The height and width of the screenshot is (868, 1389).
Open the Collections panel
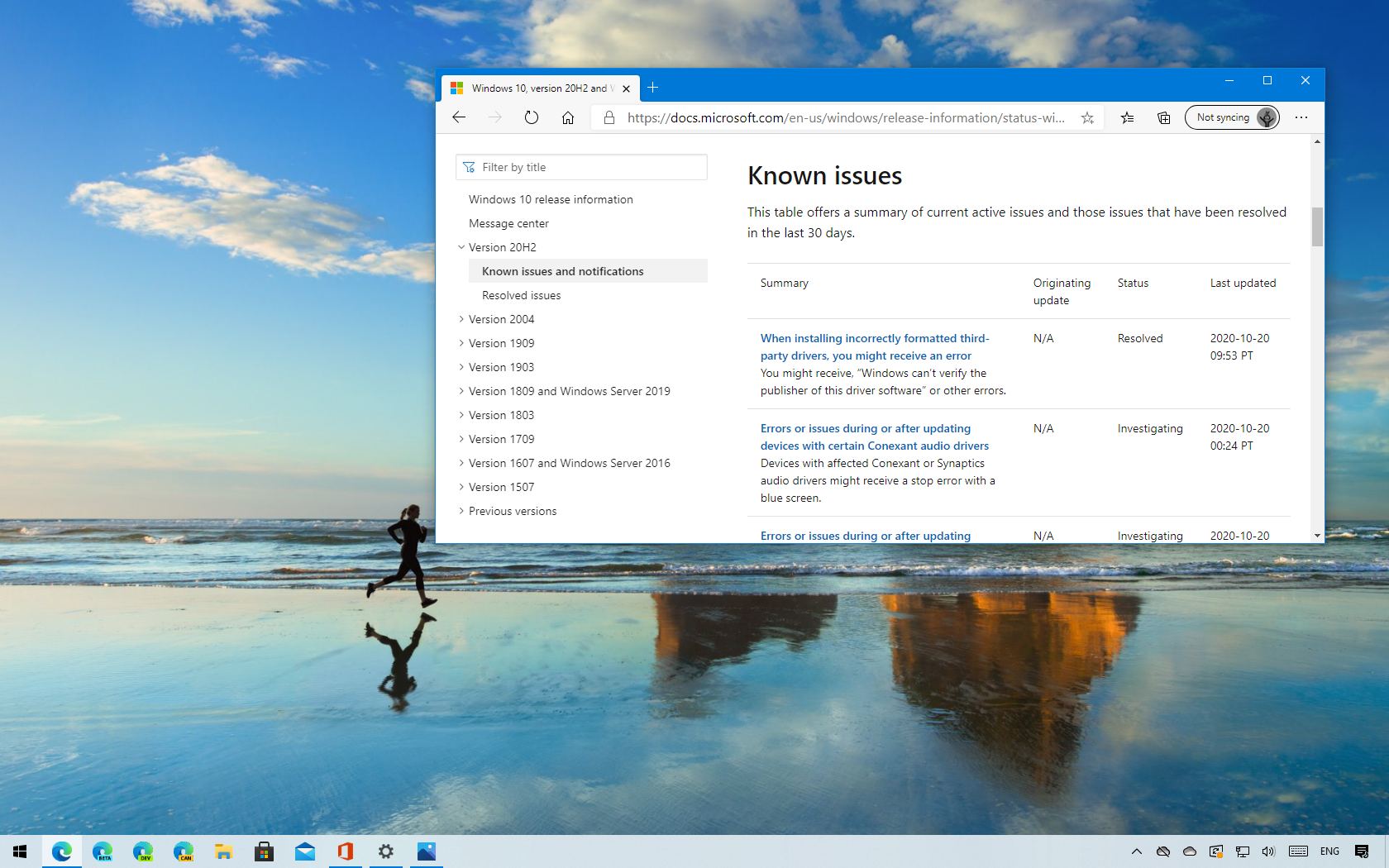tap(1163, 117)
